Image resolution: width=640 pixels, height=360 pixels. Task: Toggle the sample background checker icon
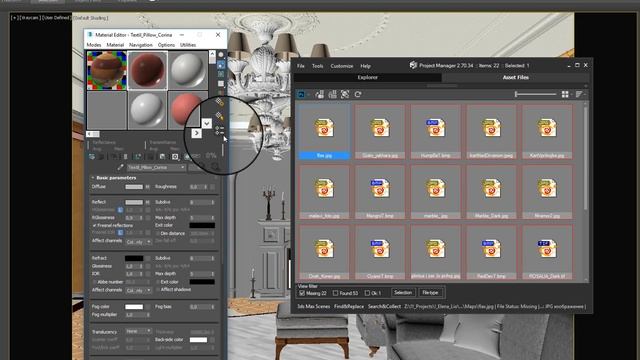coord(221,74)
